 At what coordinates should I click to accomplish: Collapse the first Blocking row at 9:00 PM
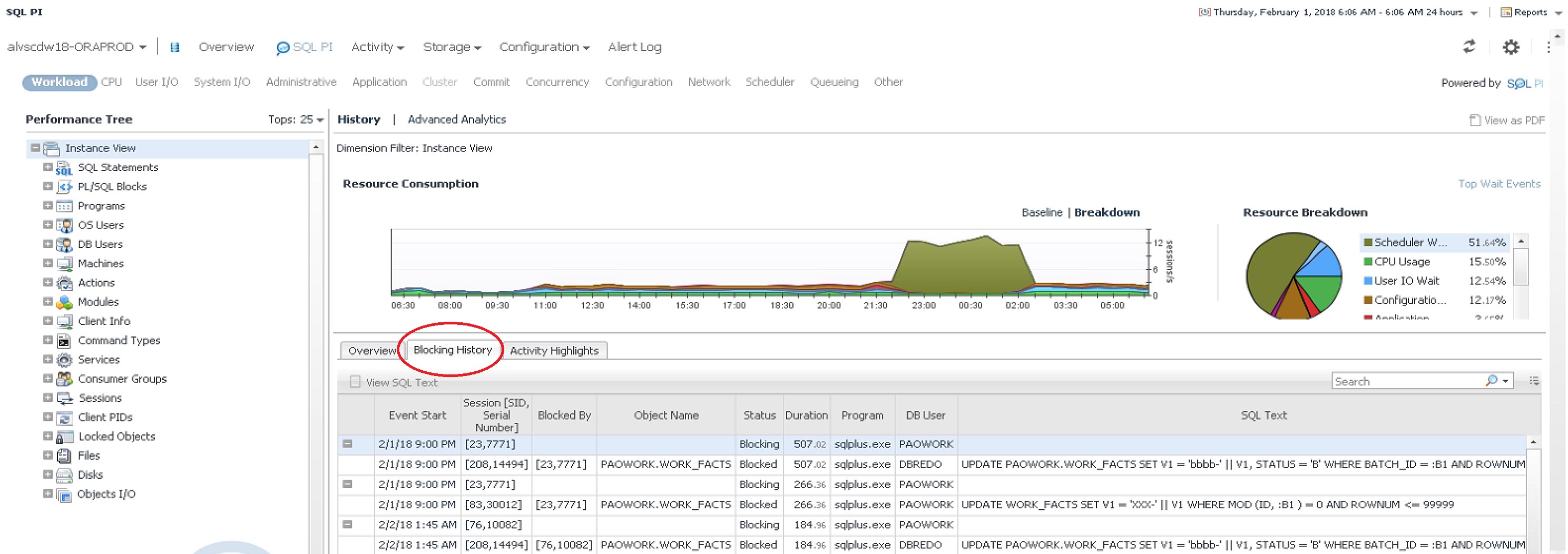click(347, 444)
